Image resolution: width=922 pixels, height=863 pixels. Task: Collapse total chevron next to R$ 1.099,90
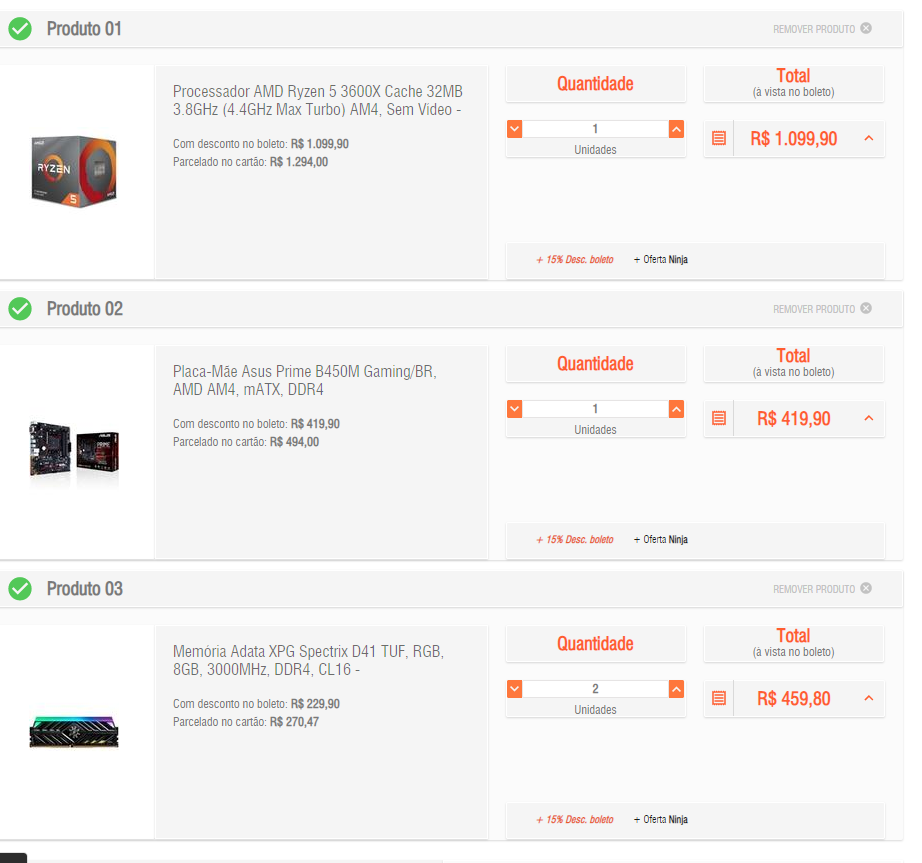tap(868, 138)
